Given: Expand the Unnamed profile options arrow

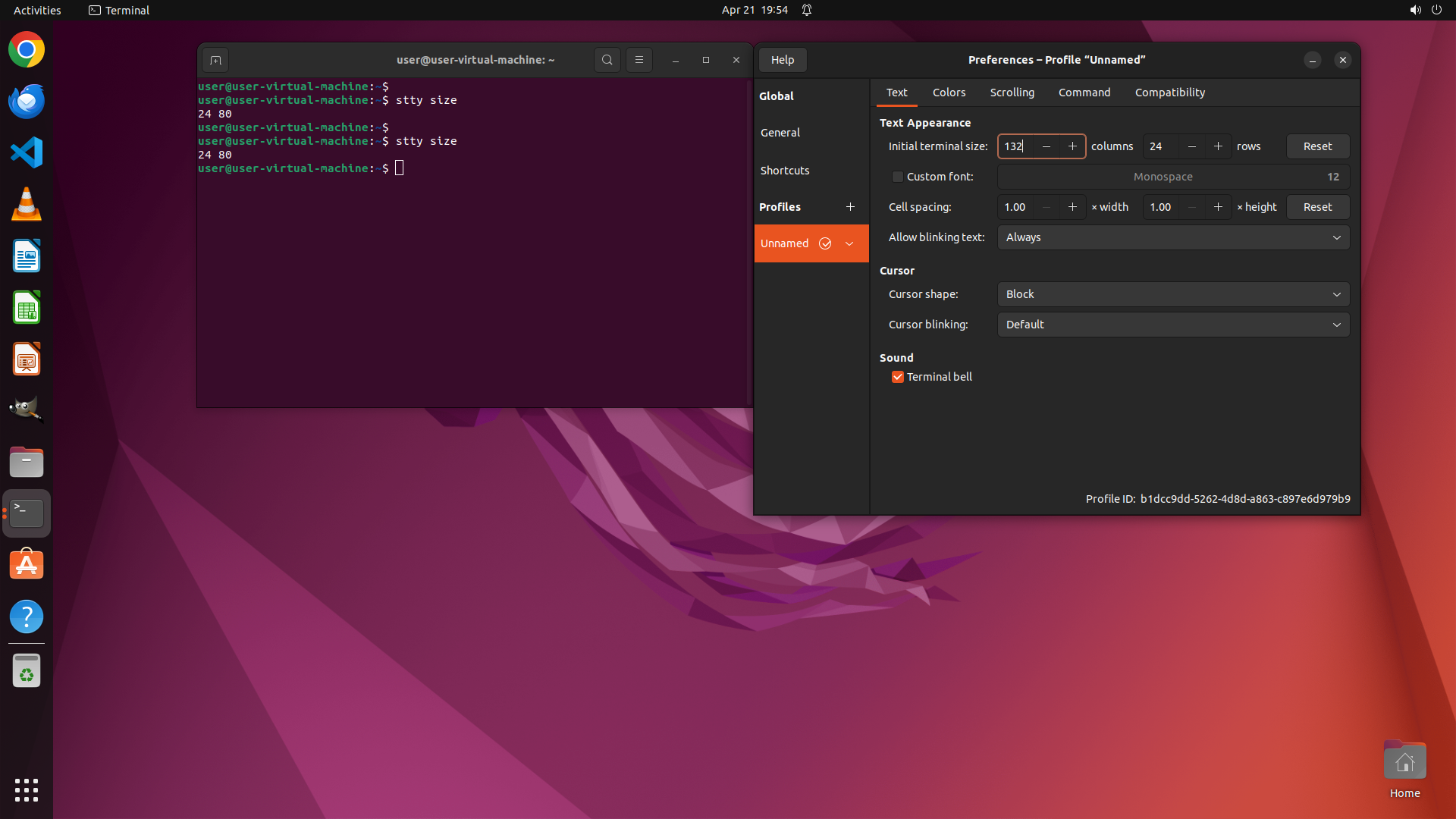Looking at the screenshot, I should 849,243.
